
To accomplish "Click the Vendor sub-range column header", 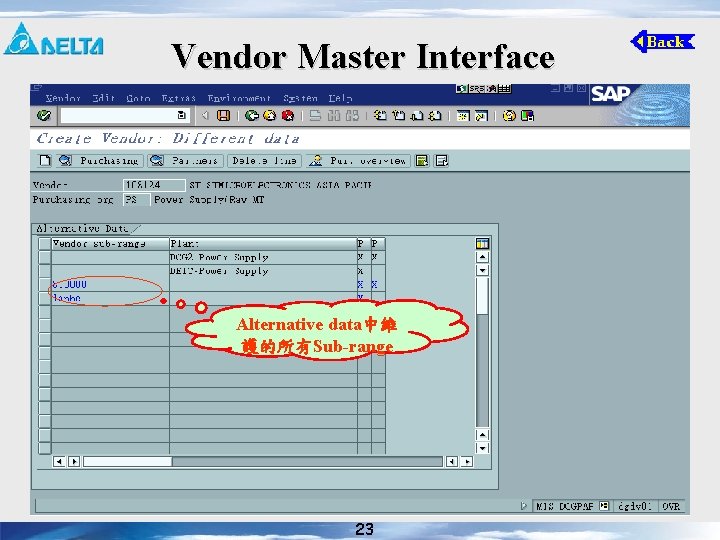I will pos(110,243).
